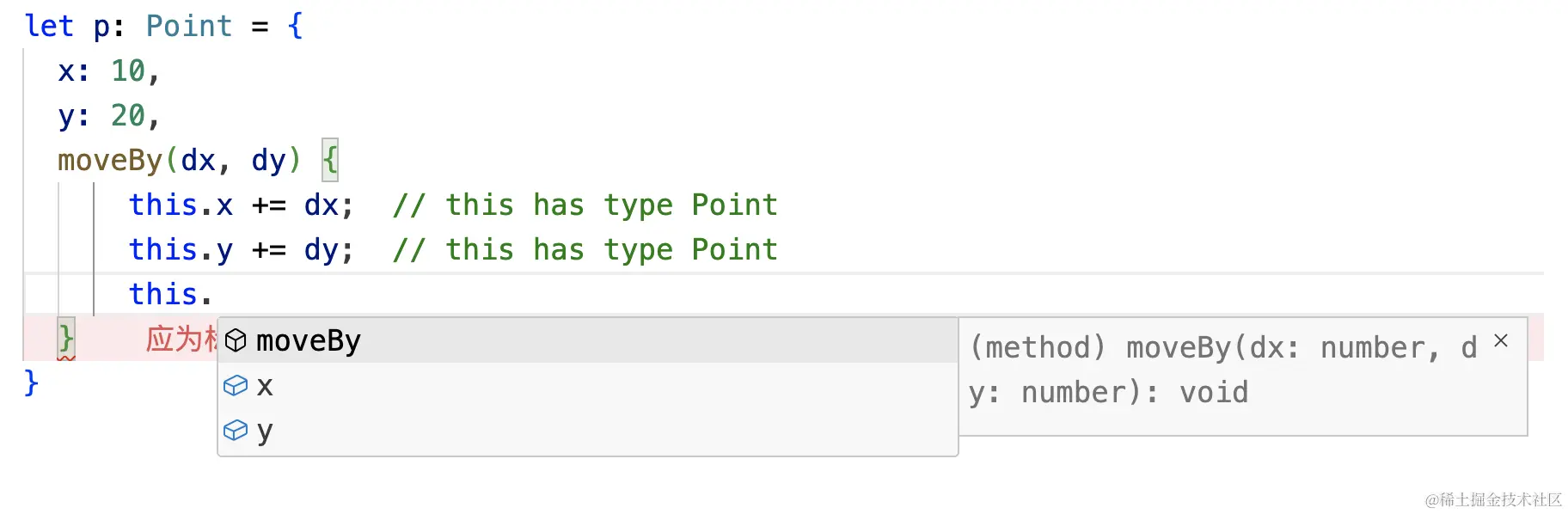Place cursor after 'this.' on current line
Image resolution: width=1568 pixels, height=514 pixels.
click(x=212, y=294)
